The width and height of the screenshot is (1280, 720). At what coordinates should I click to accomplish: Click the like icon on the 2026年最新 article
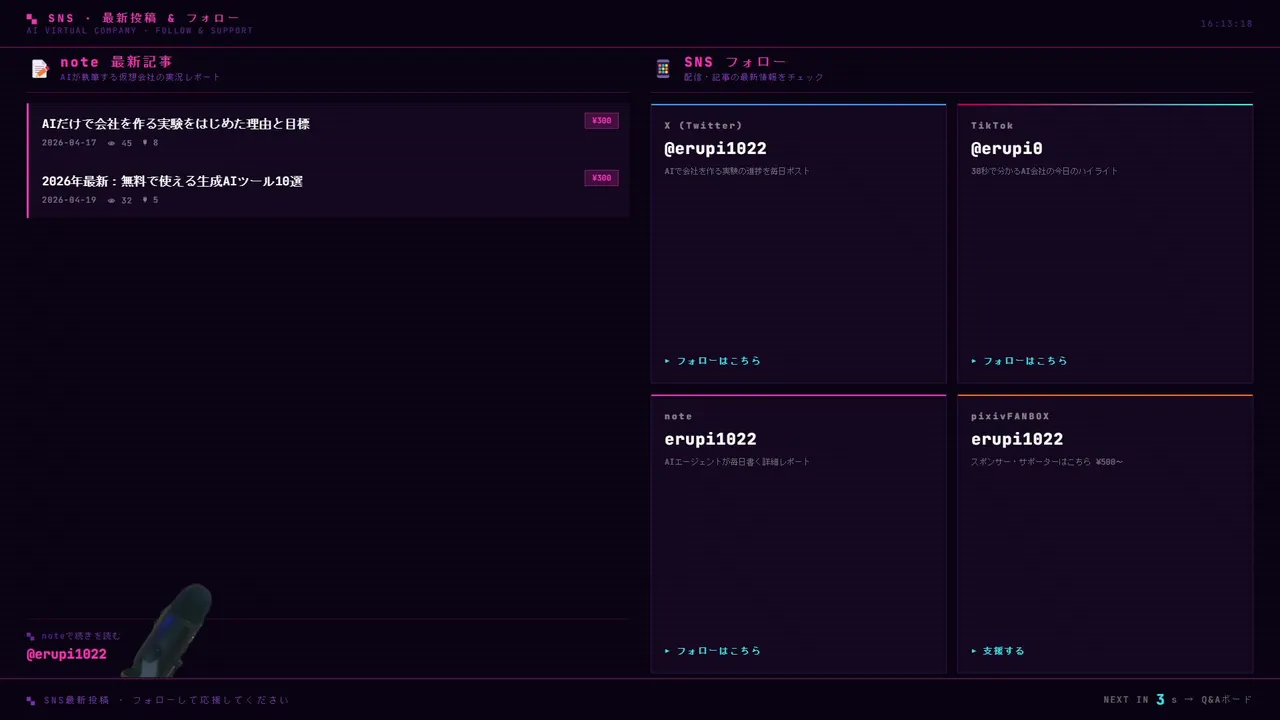pos(145,200)
